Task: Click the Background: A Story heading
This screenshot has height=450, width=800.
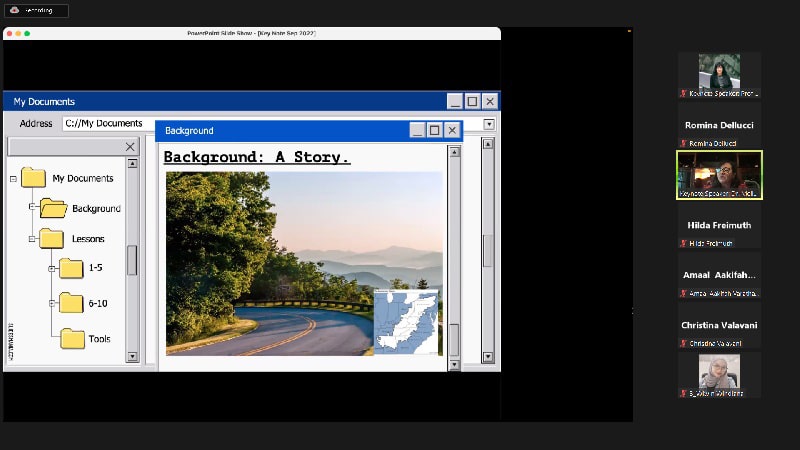Action: (257, 157)
